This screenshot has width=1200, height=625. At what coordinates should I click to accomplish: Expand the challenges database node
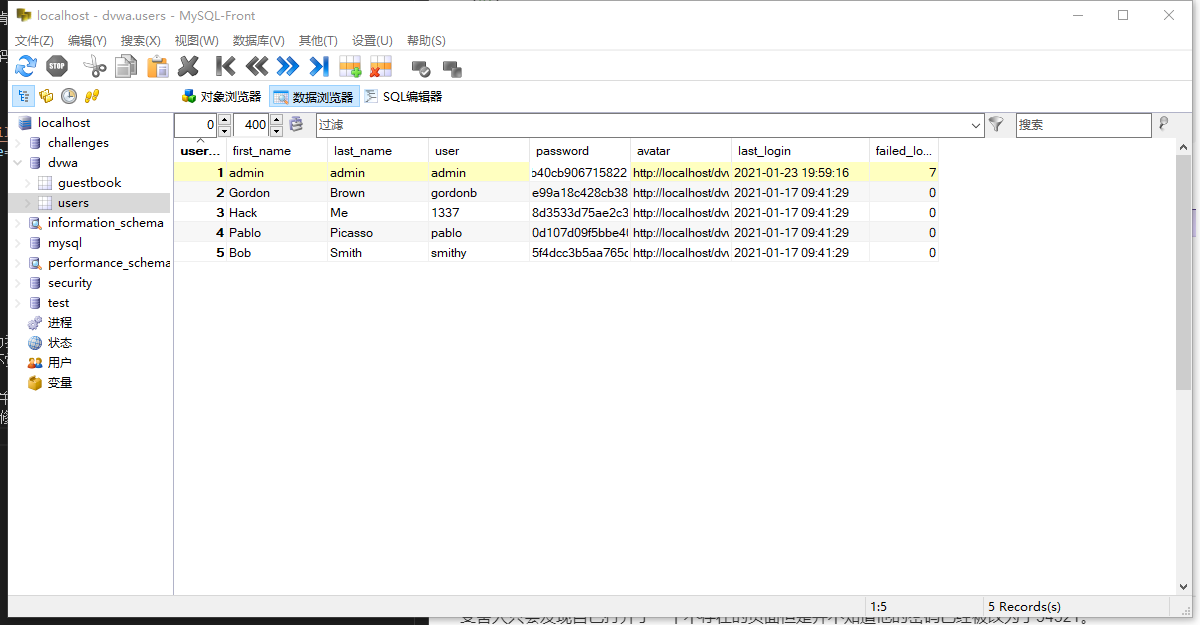pos(17,143)
